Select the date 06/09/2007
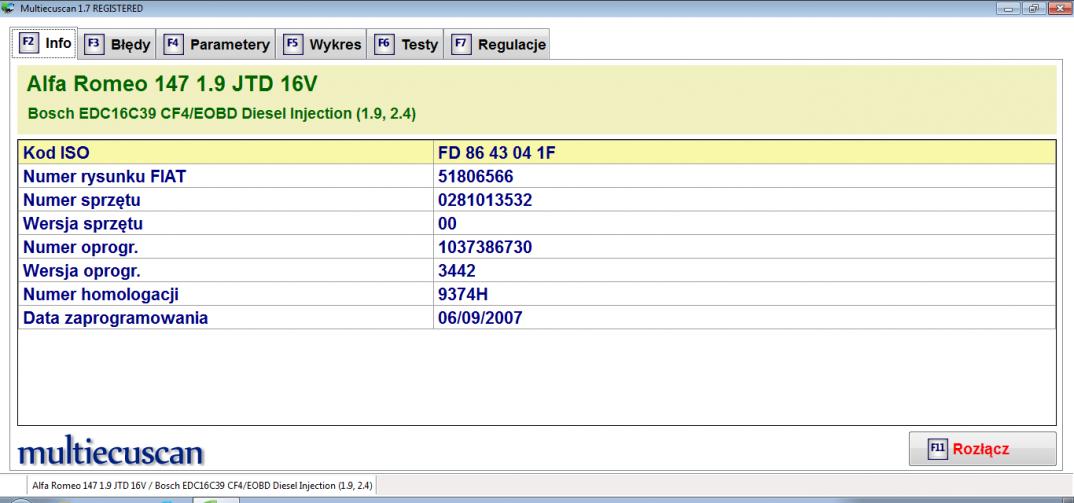Screen dimensions: 1074x503 (480, 318)
